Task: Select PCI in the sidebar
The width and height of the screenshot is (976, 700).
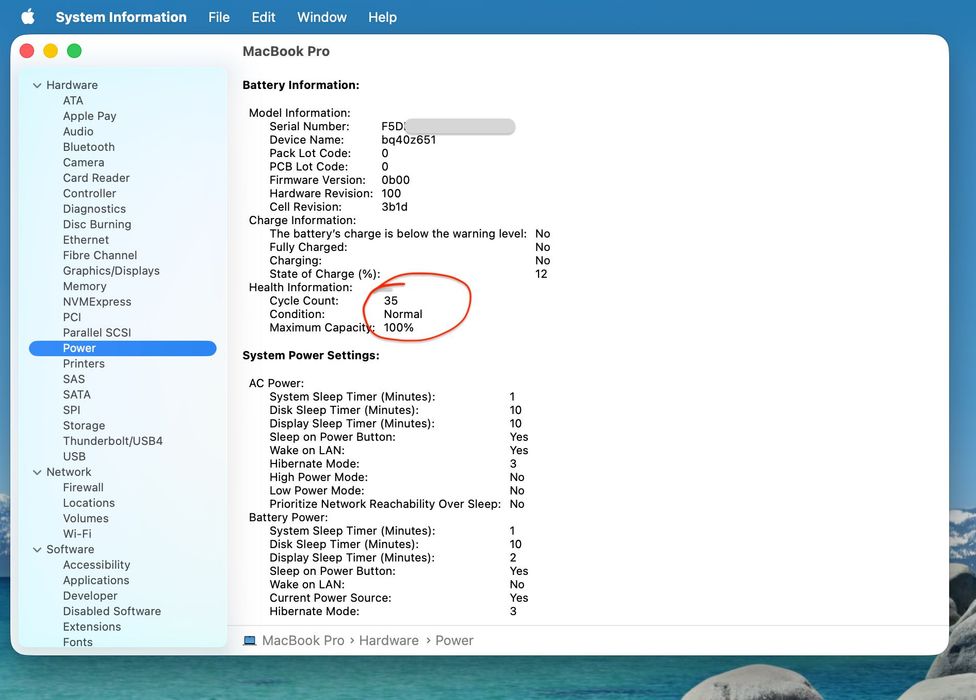Action: (x=72, y=317)
